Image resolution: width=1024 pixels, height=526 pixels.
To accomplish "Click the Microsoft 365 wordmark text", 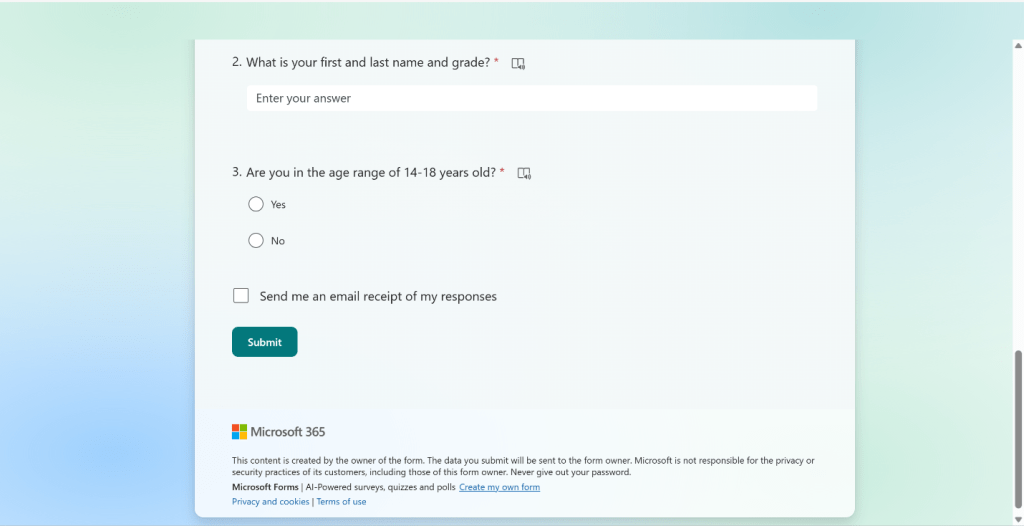I will pyautogui.click(x=288, y=432).
